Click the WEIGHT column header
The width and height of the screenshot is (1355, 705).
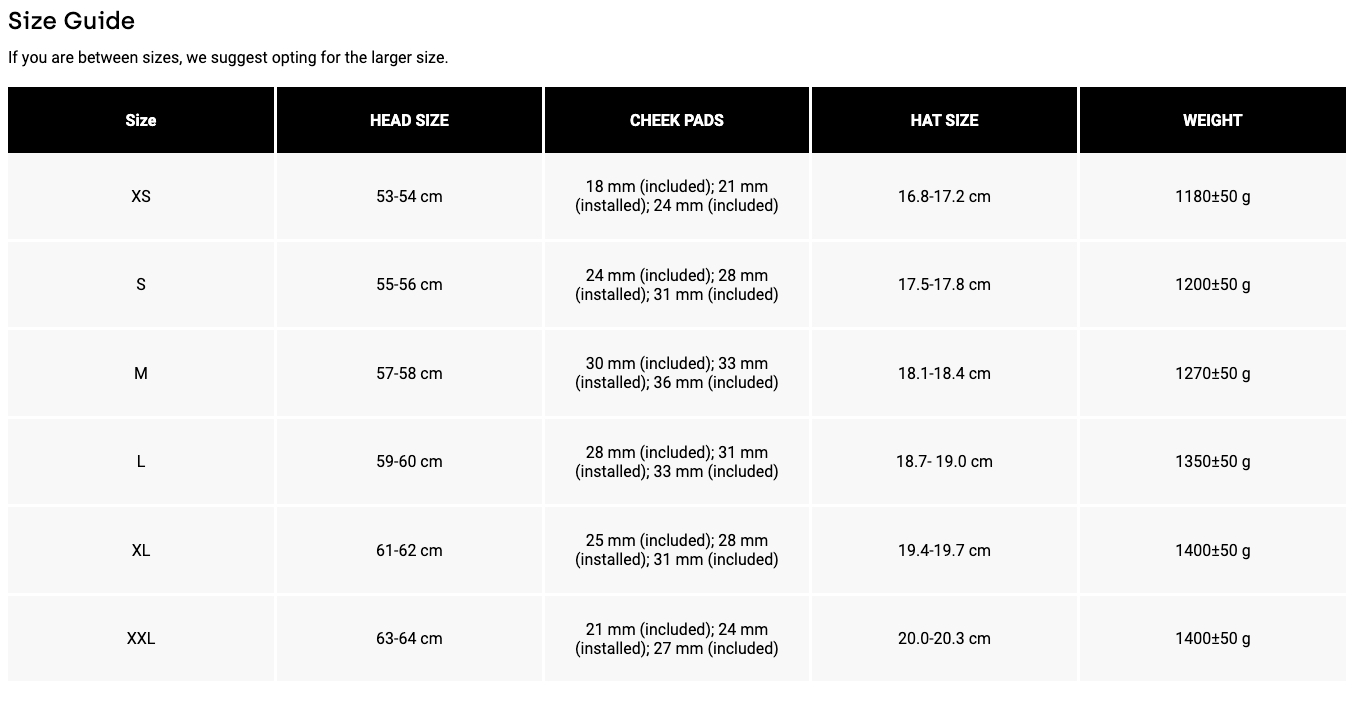pyautogui.click(x=1212, y=120)
